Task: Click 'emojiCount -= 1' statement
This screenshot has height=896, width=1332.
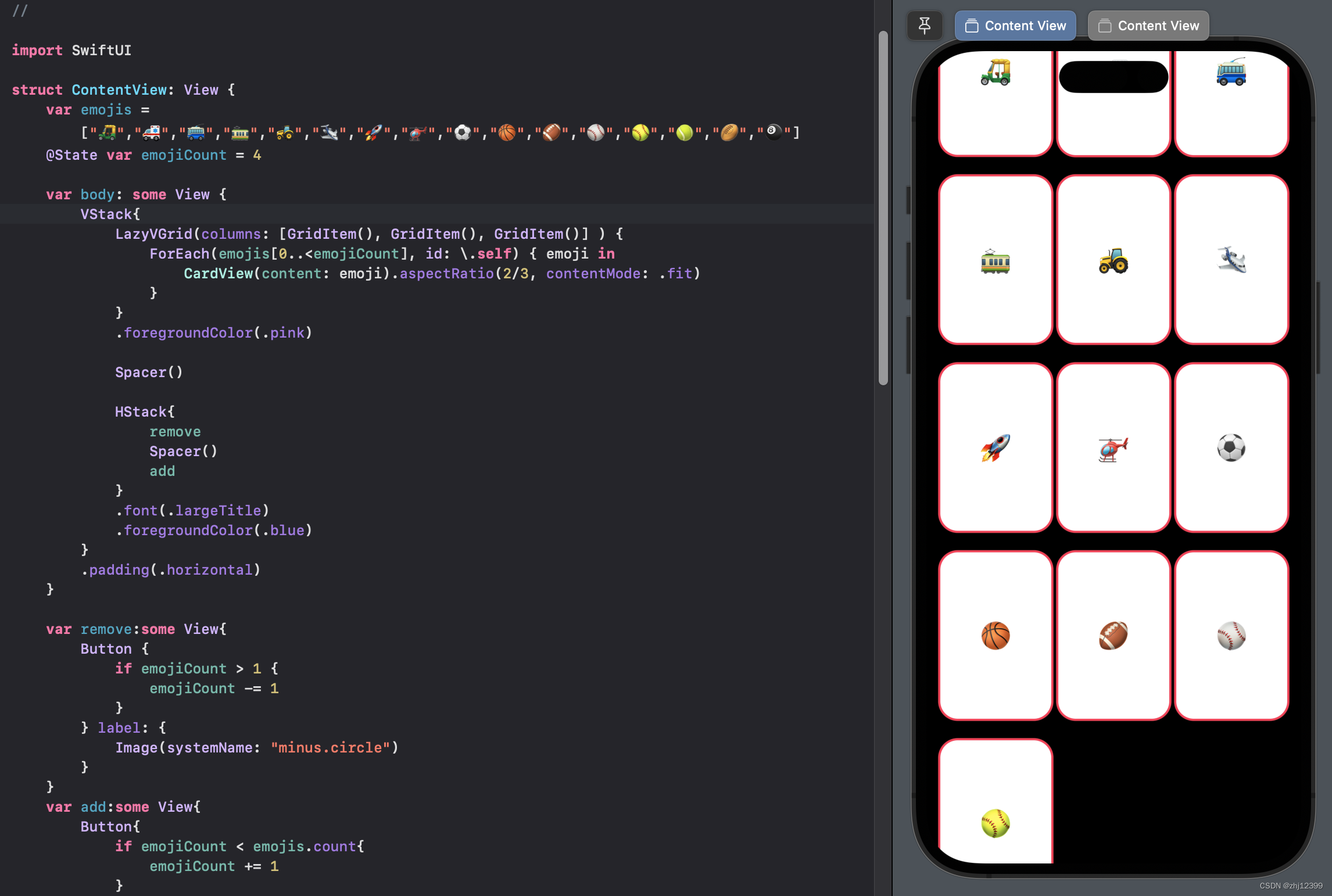Action: [x=214, y=689]
